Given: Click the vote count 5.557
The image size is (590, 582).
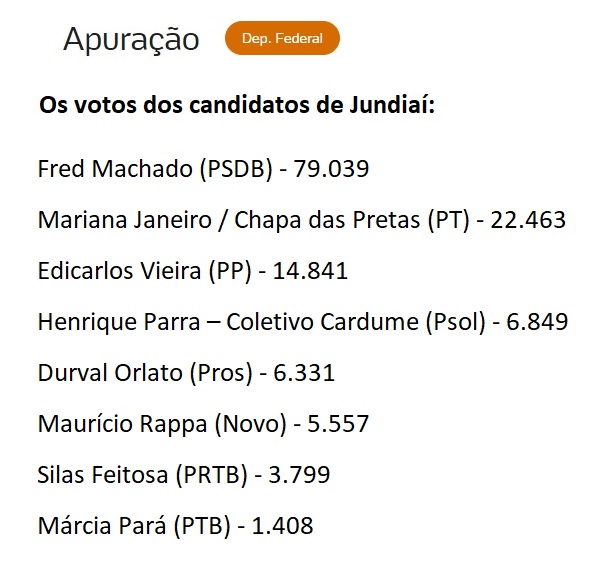Looking at the screenshot, I should coord(338,424).
